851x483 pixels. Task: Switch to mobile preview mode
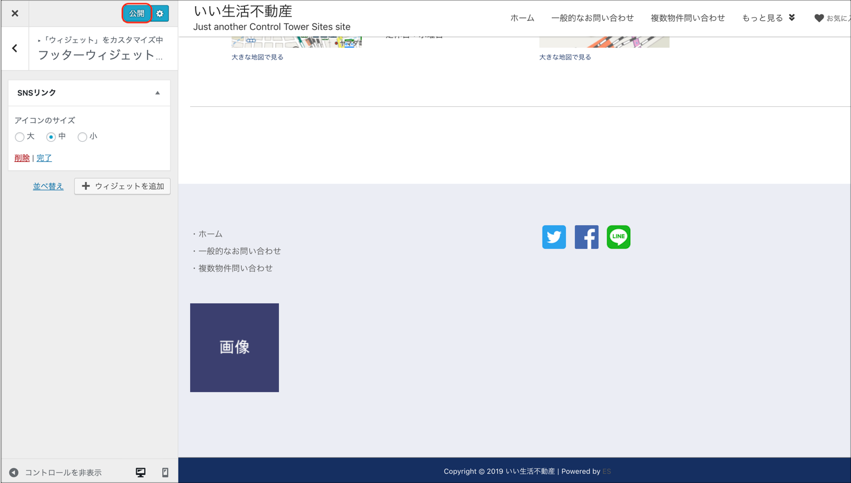coord(165,472)
